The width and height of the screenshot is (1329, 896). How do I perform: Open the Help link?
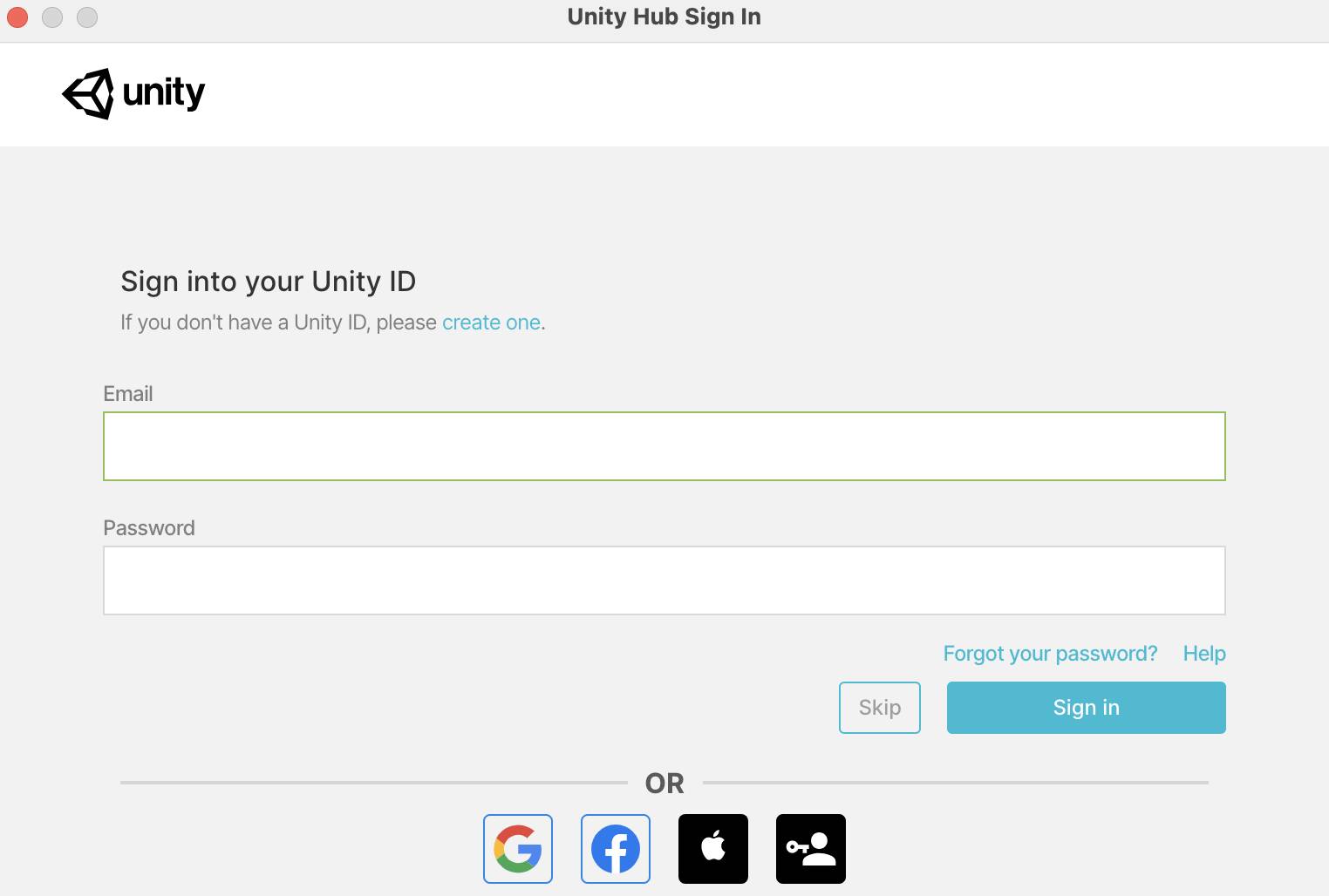pyautogui.click(x=1204, y=654)
